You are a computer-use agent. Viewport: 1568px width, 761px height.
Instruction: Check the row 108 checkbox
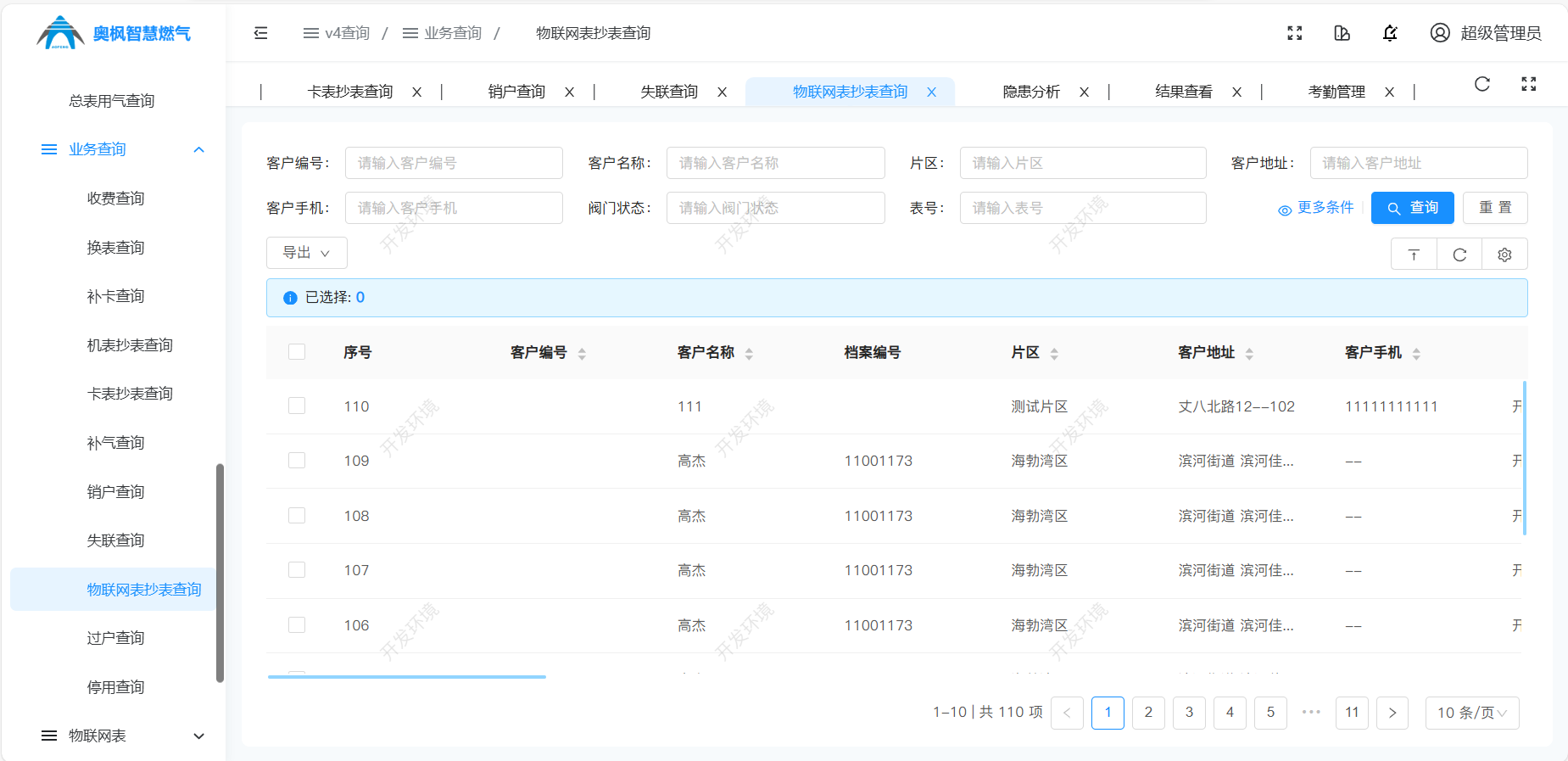pyautogui.click(x=297, y=515)
